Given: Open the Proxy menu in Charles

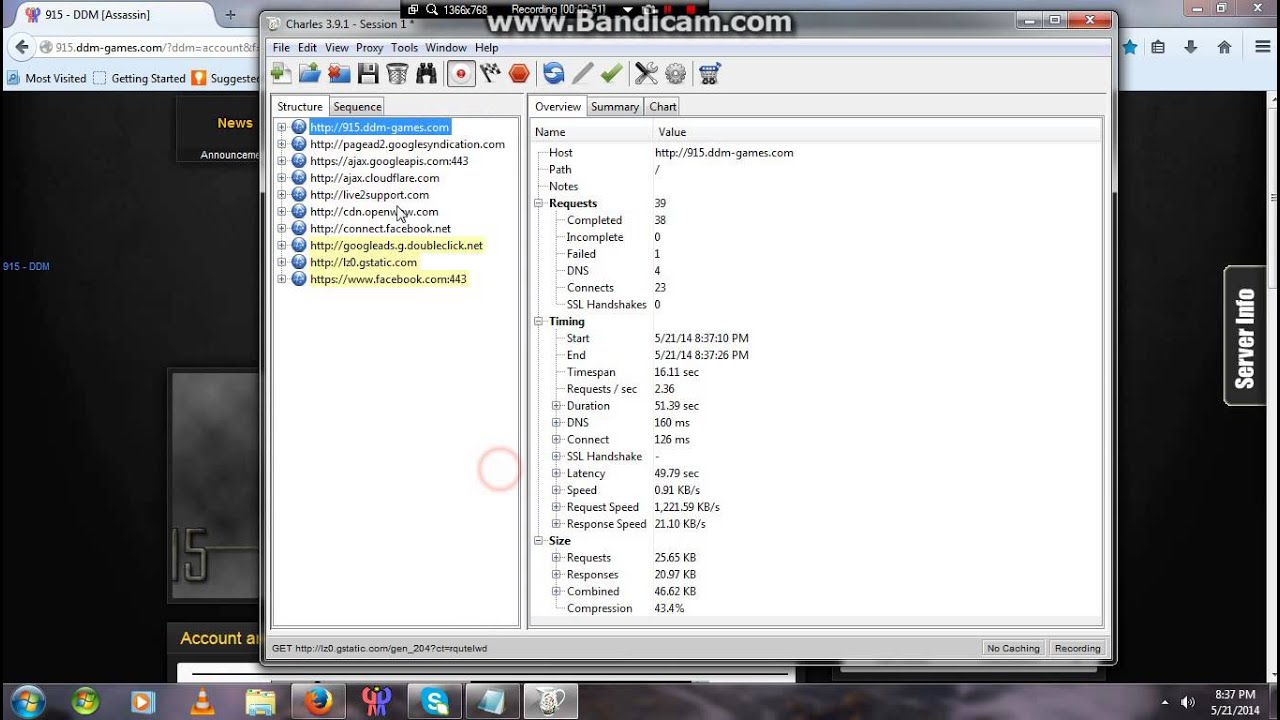Looking at the screenshot, I should click(370, 47).
